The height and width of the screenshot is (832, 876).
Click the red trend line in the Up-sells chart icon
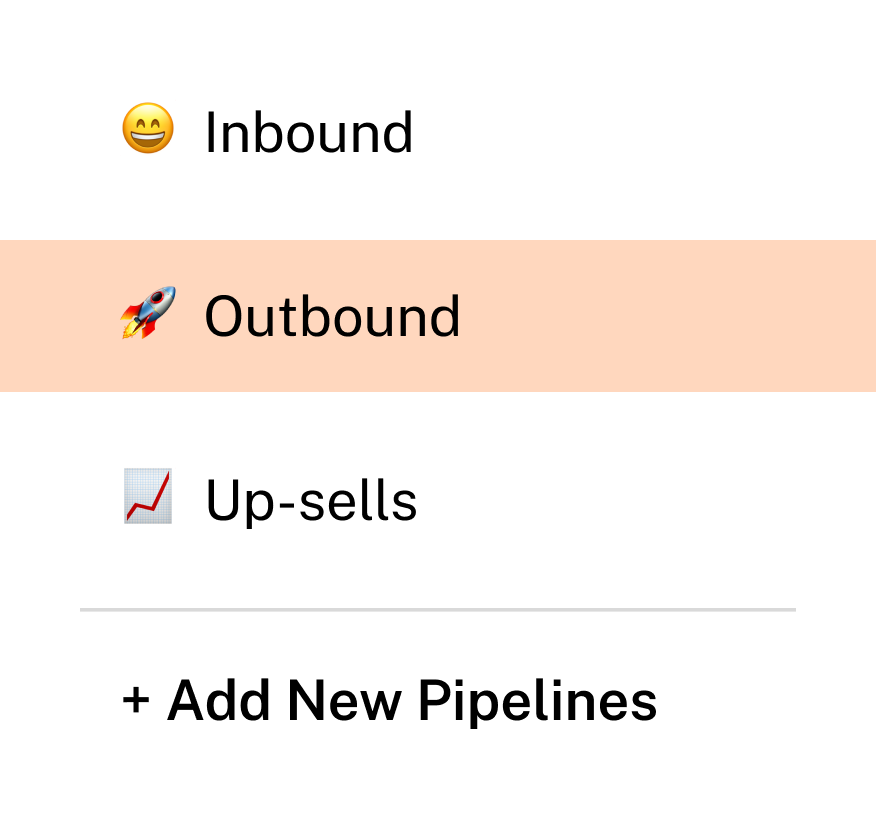[147, 496]
